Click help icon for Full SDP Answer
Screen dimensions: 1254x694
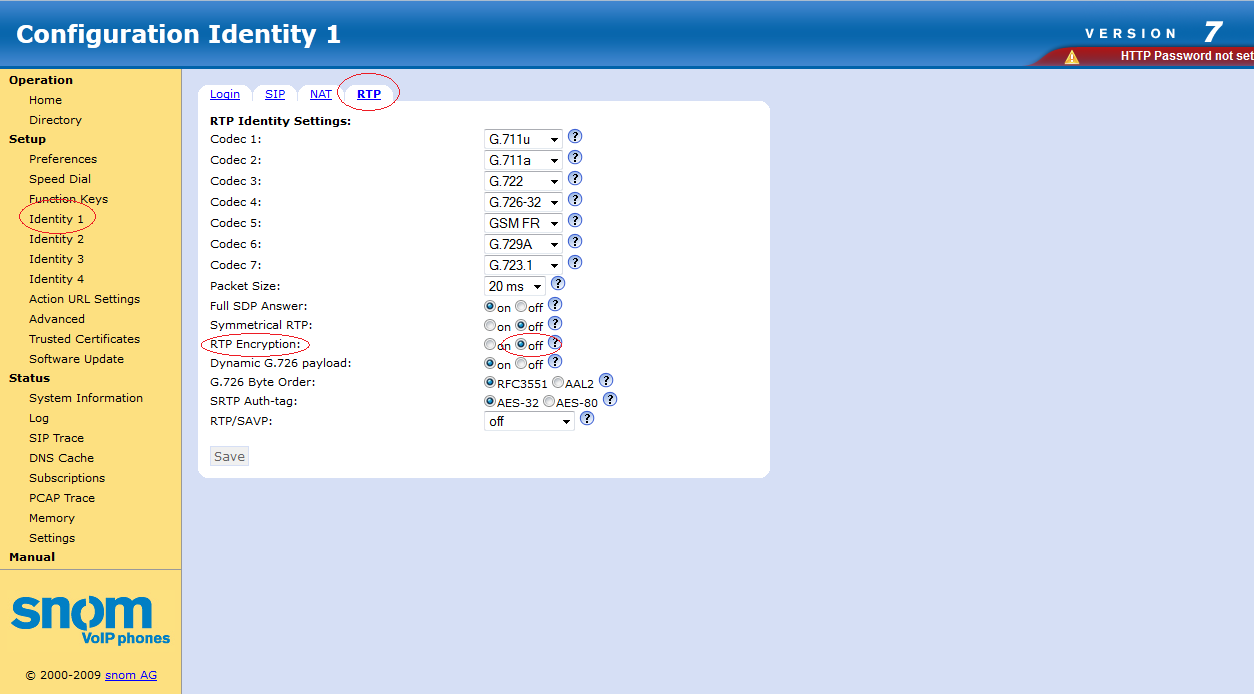pos(555,305)
